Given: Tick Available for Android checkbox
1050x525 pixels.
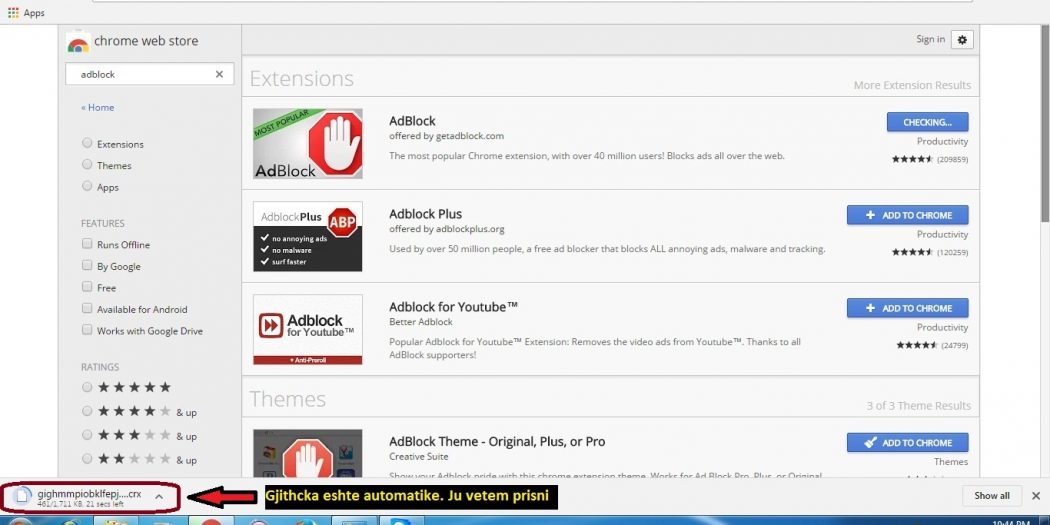Looking at the screenshot, I should coord(87,309).
